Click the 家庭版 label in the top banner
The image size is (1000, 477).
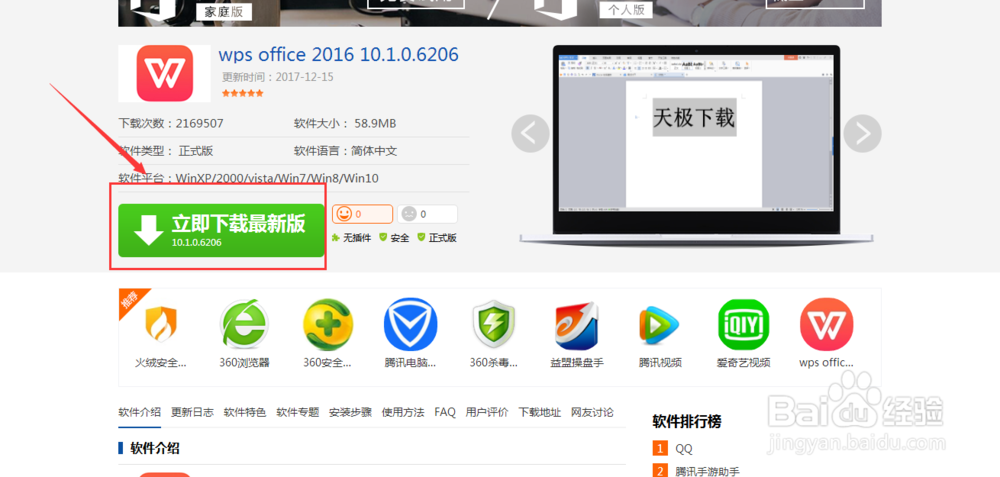coord(224,11)
